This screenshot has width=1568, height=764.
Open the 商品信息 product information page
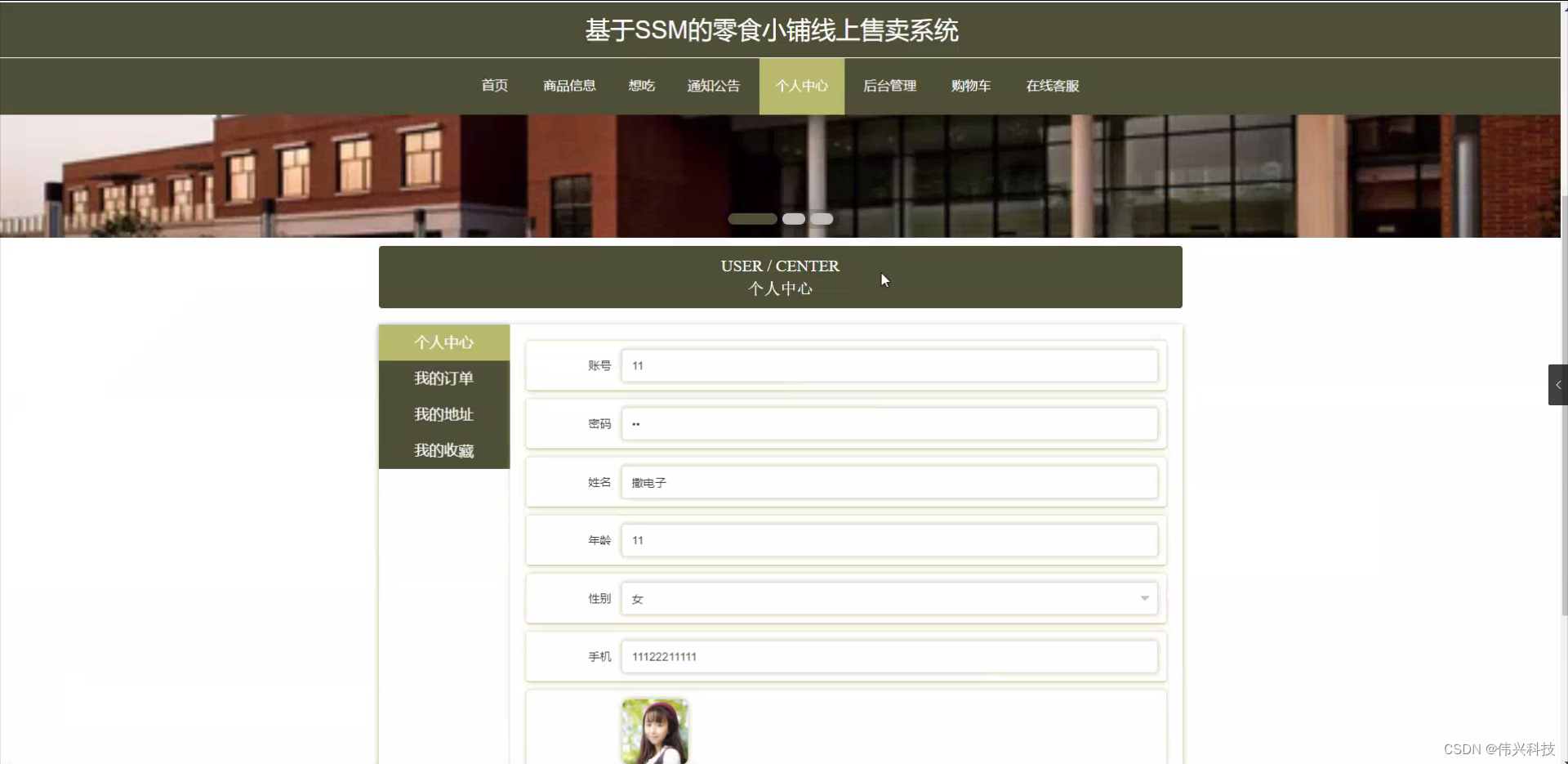568,86
